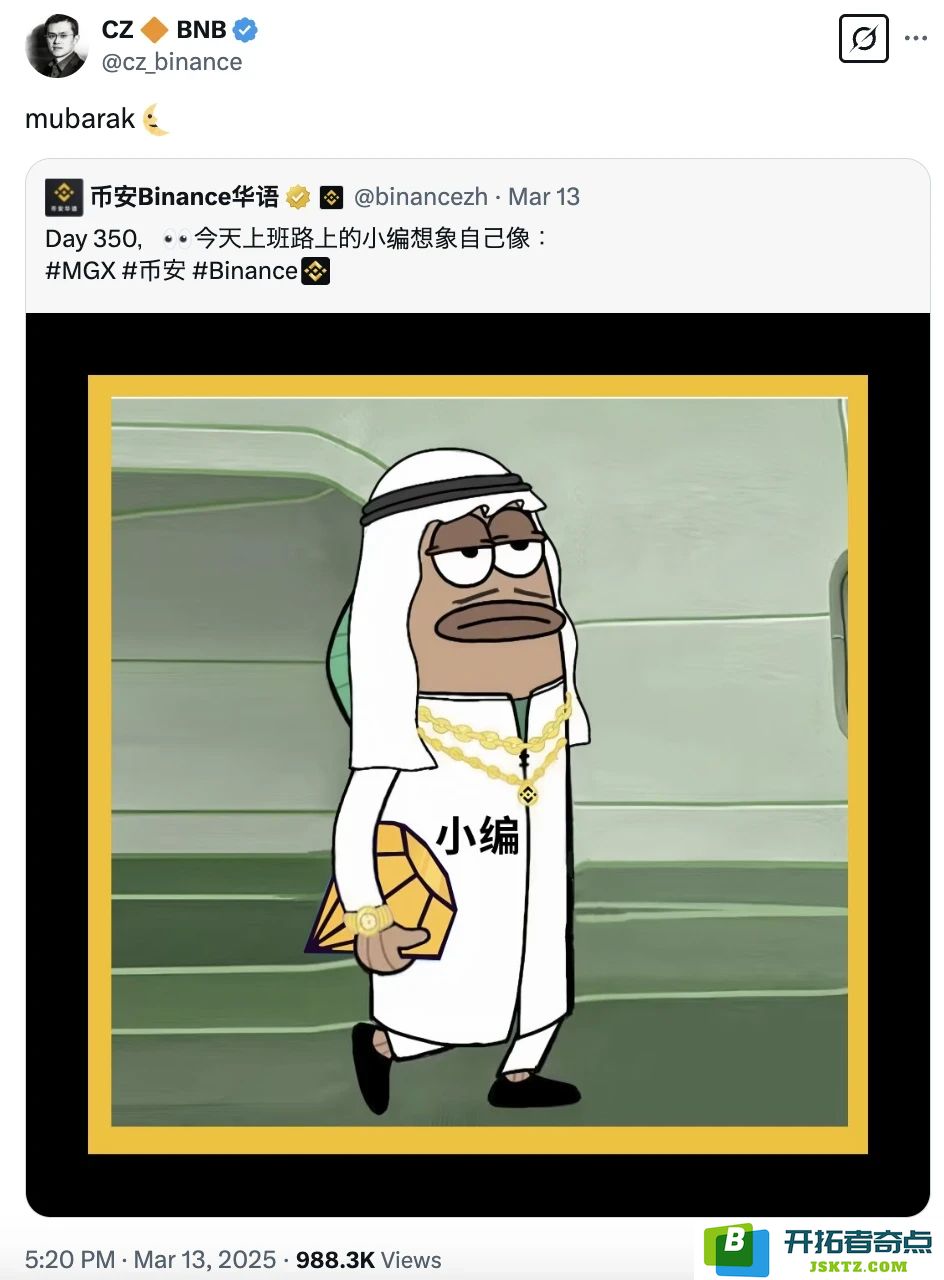This screenshot has width=944, height=1280.
Task: Open the Binance华语 square avatar logo
Action: tap(64, 197)
